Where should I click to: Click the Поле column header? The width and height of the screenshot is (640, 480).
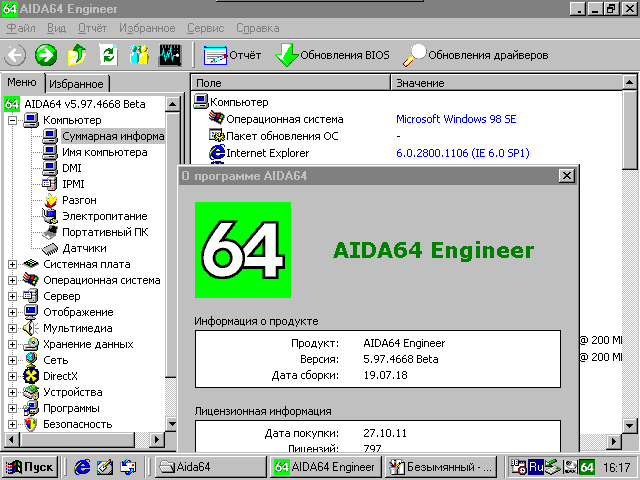point(290,83)
